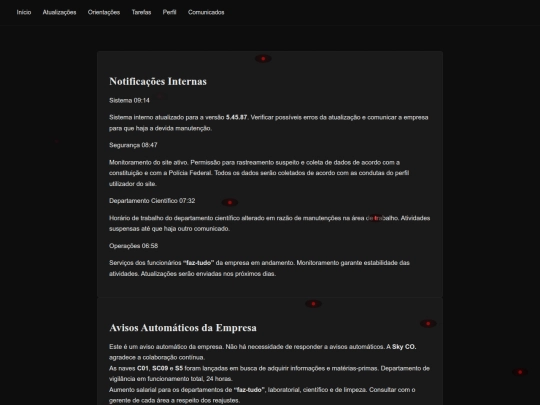
Task: Click the Avisos Automáticos da Empresa heading
Action: coord(183,328)
